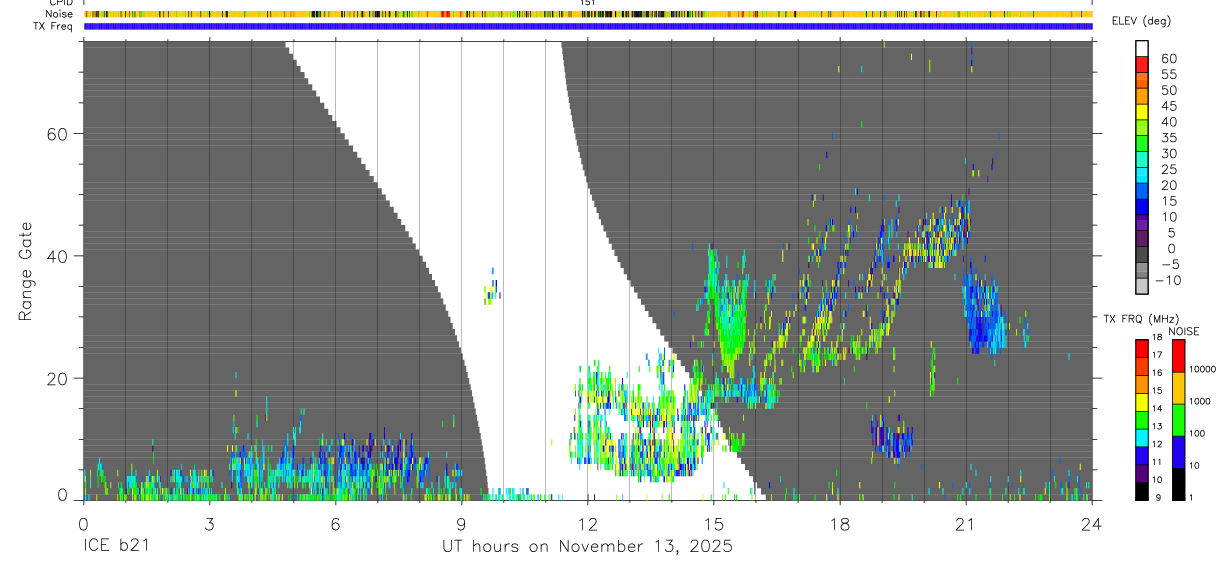Click the '60' label on ELEV colorbar
1228x567 pixels.
1168,59
